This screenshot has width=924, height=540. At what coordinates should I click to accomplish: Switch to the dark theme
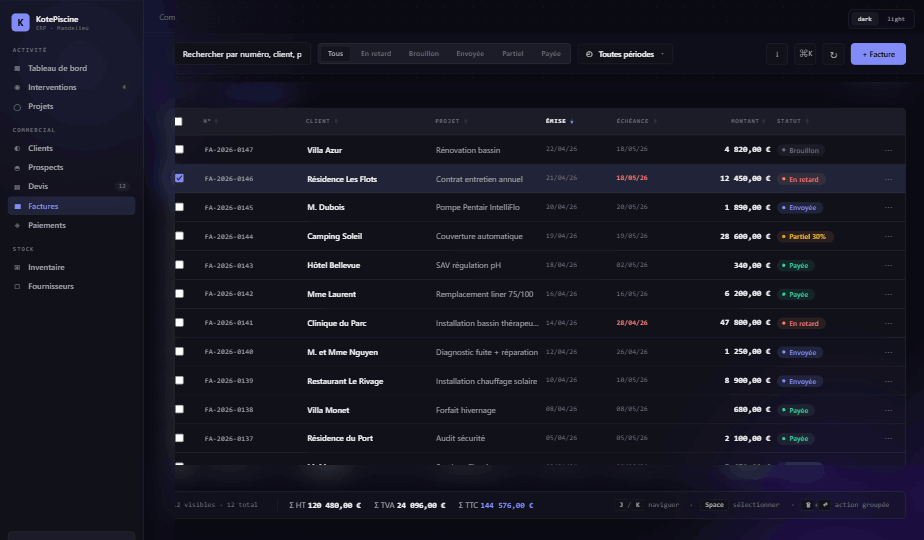pyautogui.click(x=864, y=19)
